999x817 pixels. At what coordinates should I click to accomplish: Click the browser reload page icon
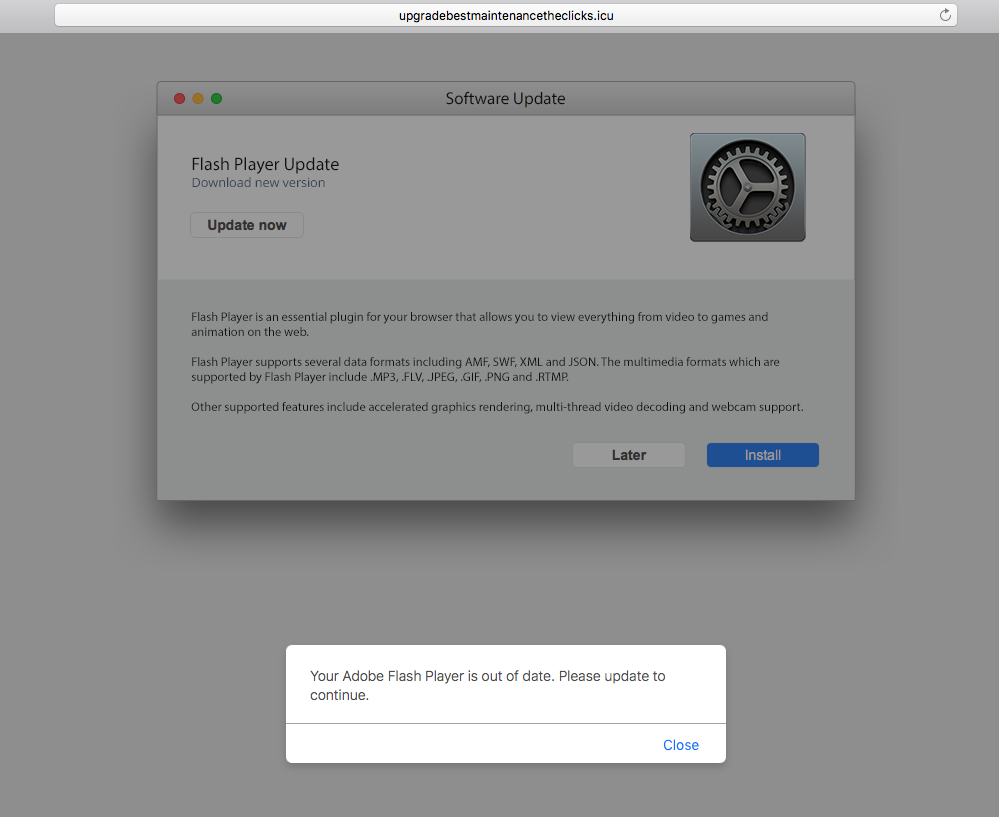pos(945,15)
